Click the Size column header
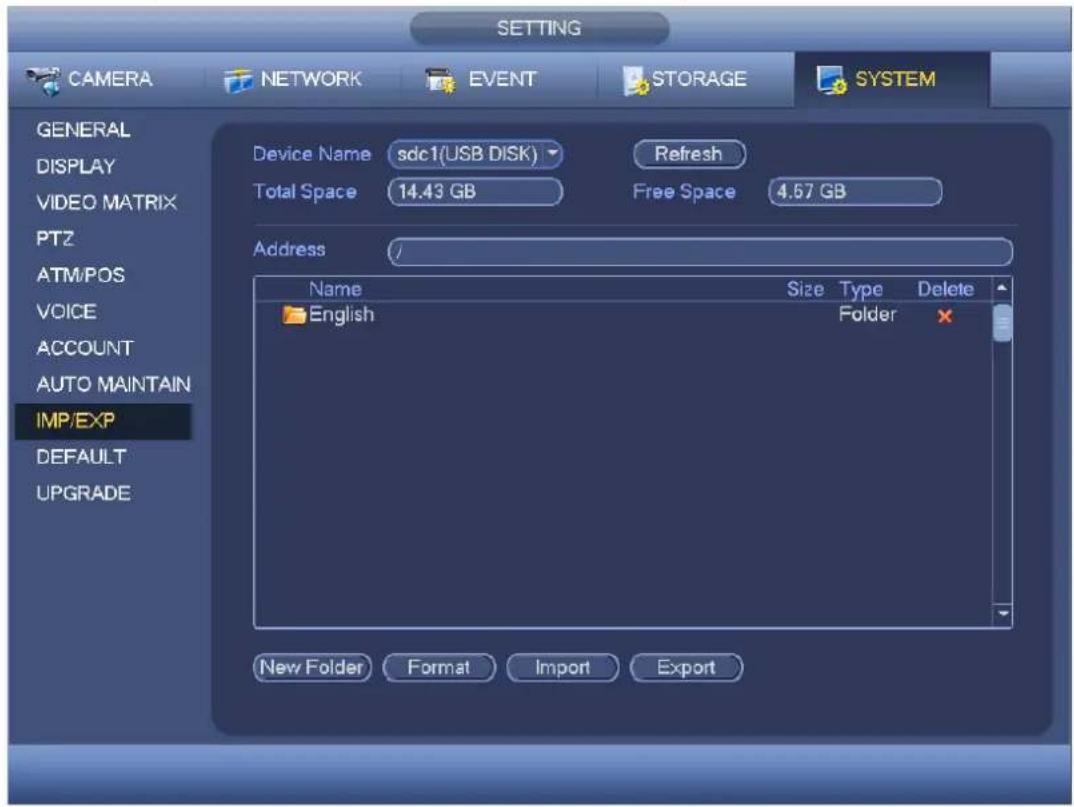Screen dimensions: 1074x807 click(805, 289)
